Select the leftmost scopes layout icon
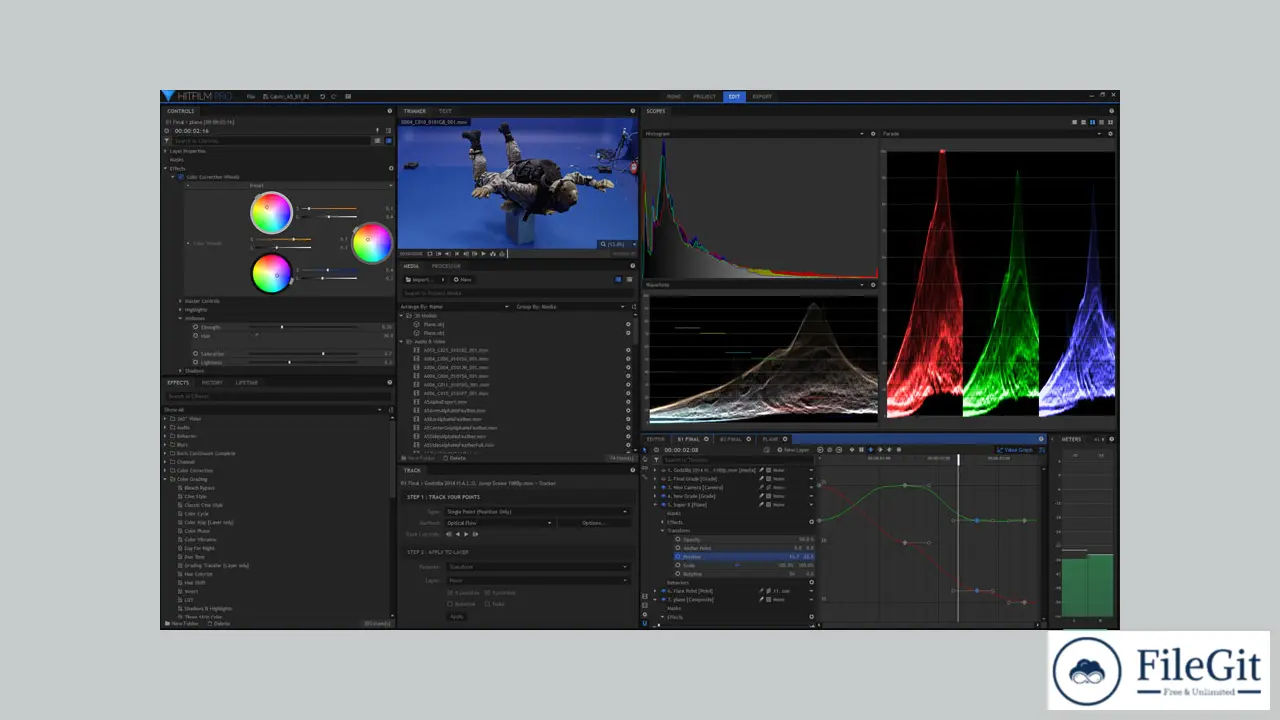The width and height of the screenshot is (1280, 720). point(1074,122)
